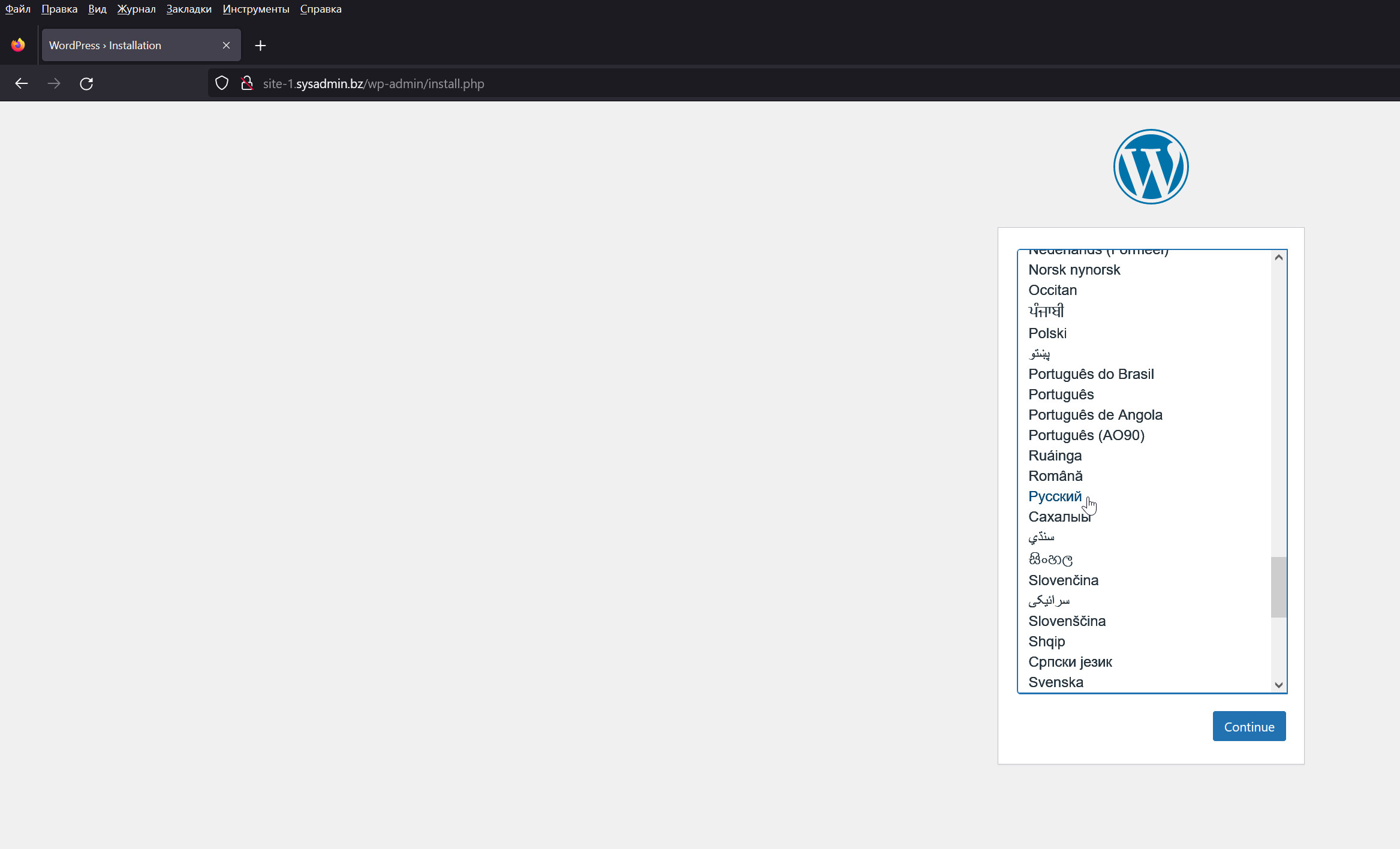Select Русский language
The height and width of the screenshot is (849, 1400).
click(1144, 496)
